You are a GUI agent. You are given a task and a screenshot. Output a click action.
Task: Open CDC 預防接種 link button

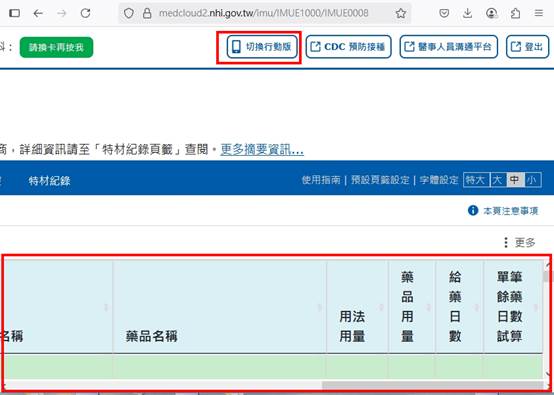(x=348, y=47)
